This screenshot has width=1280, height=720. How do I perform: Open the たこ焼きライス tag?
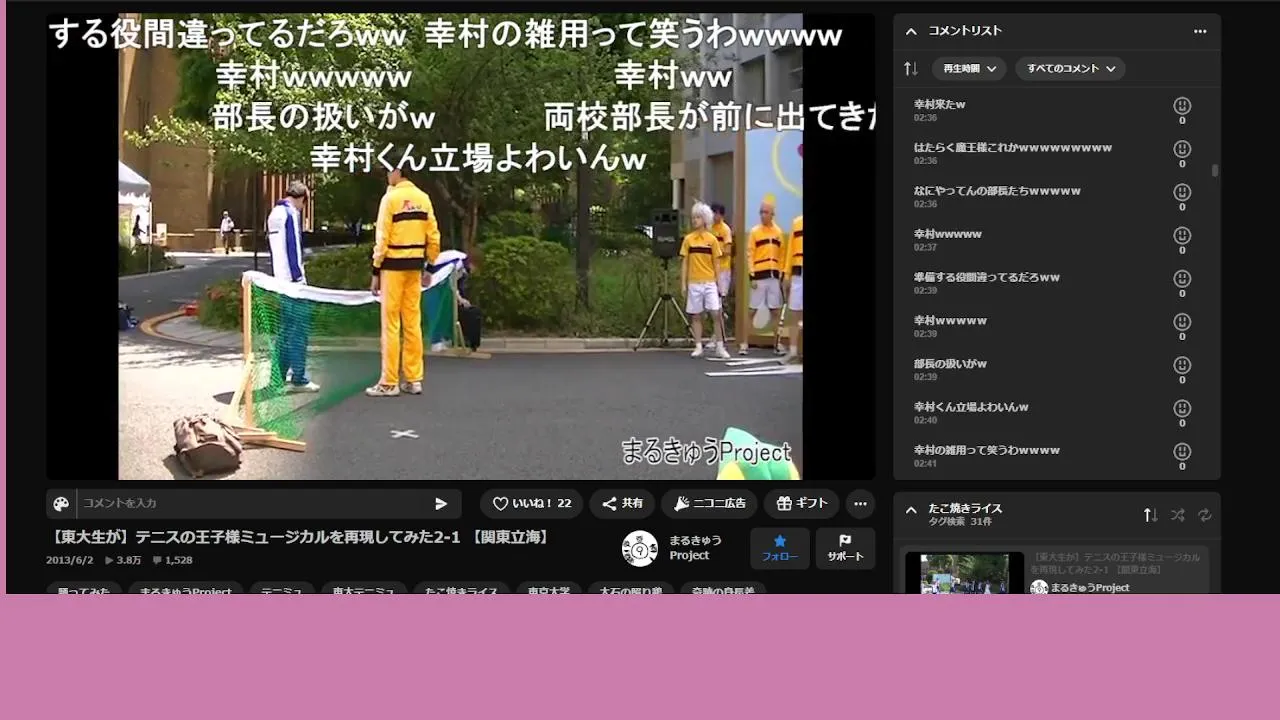click(461, 591)
